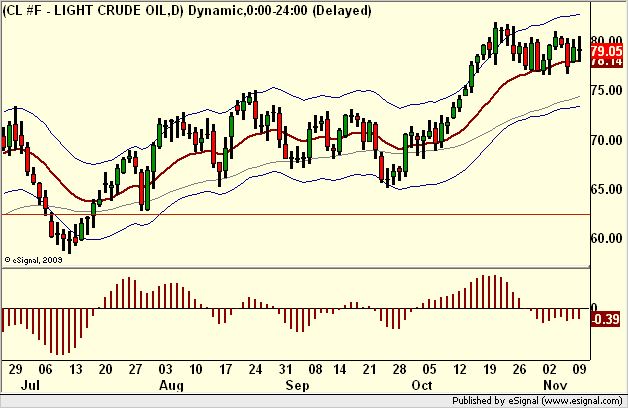Click the zero line label of the histogram
Image resolution: width=628 pixels, height=408 pixels.
pos(594,308)
